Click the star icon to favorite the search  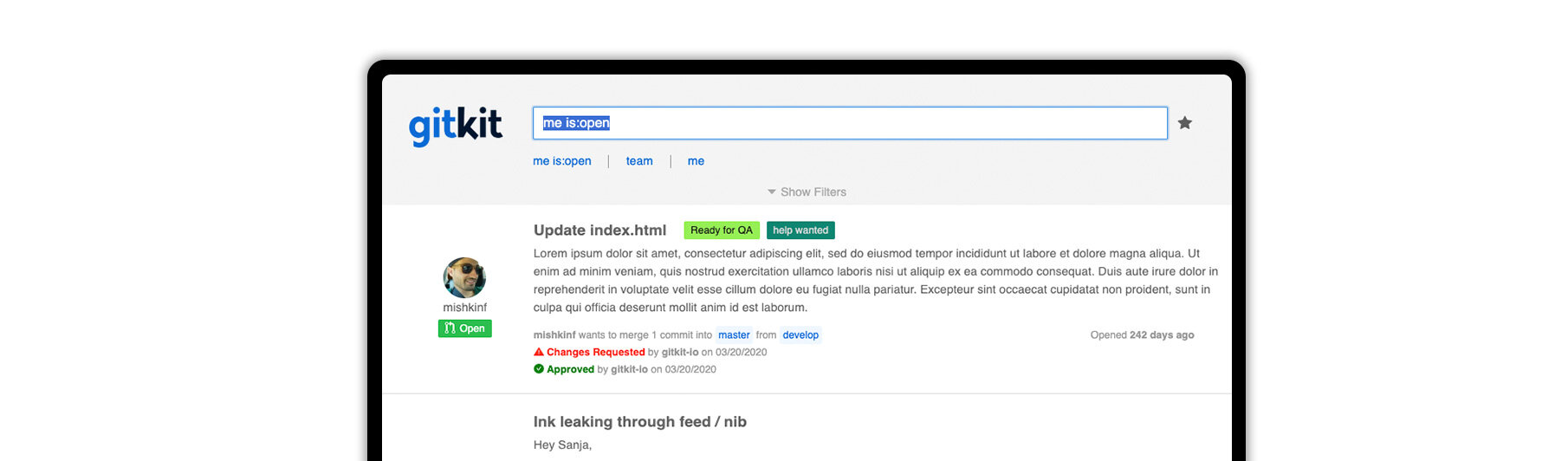pos(1185,123)
